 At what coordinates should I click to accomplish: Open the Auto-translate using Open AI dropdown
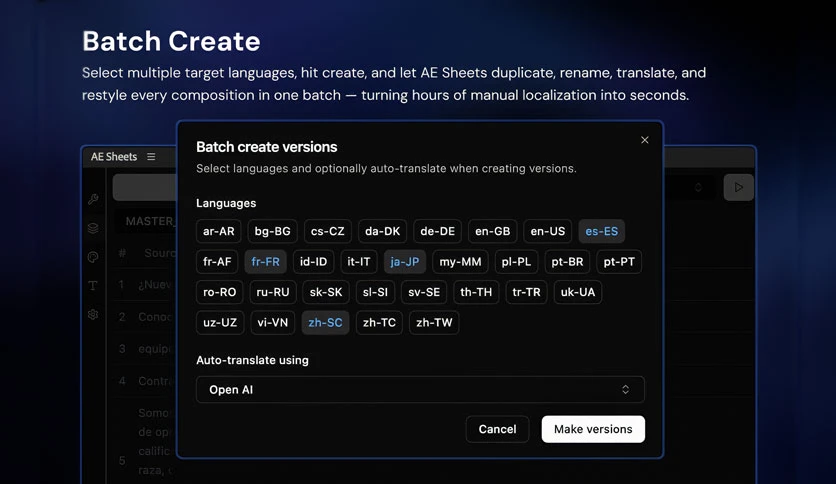[x=420, y=390]
